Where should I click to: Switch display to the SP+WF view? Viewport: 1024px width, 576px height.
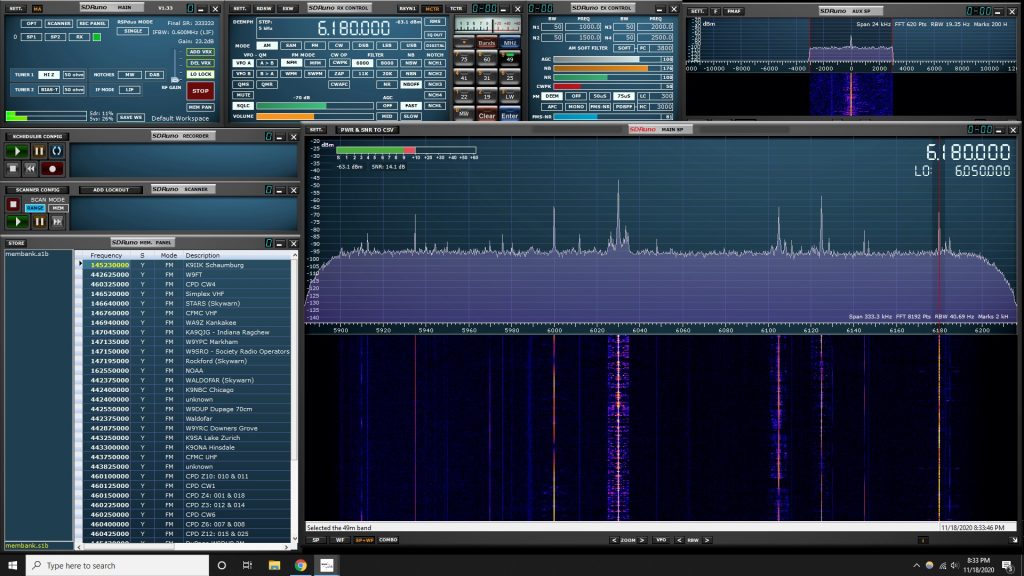click(x=364, y=540)
